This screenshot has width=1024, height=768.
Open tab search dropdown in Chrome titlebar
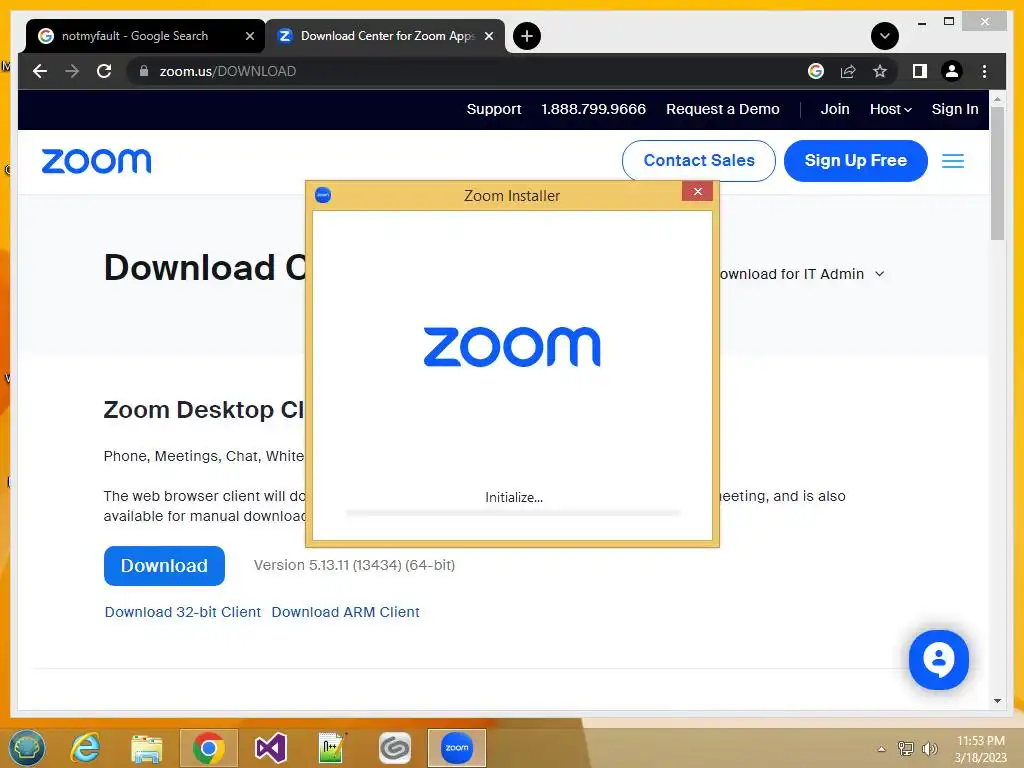885,36
